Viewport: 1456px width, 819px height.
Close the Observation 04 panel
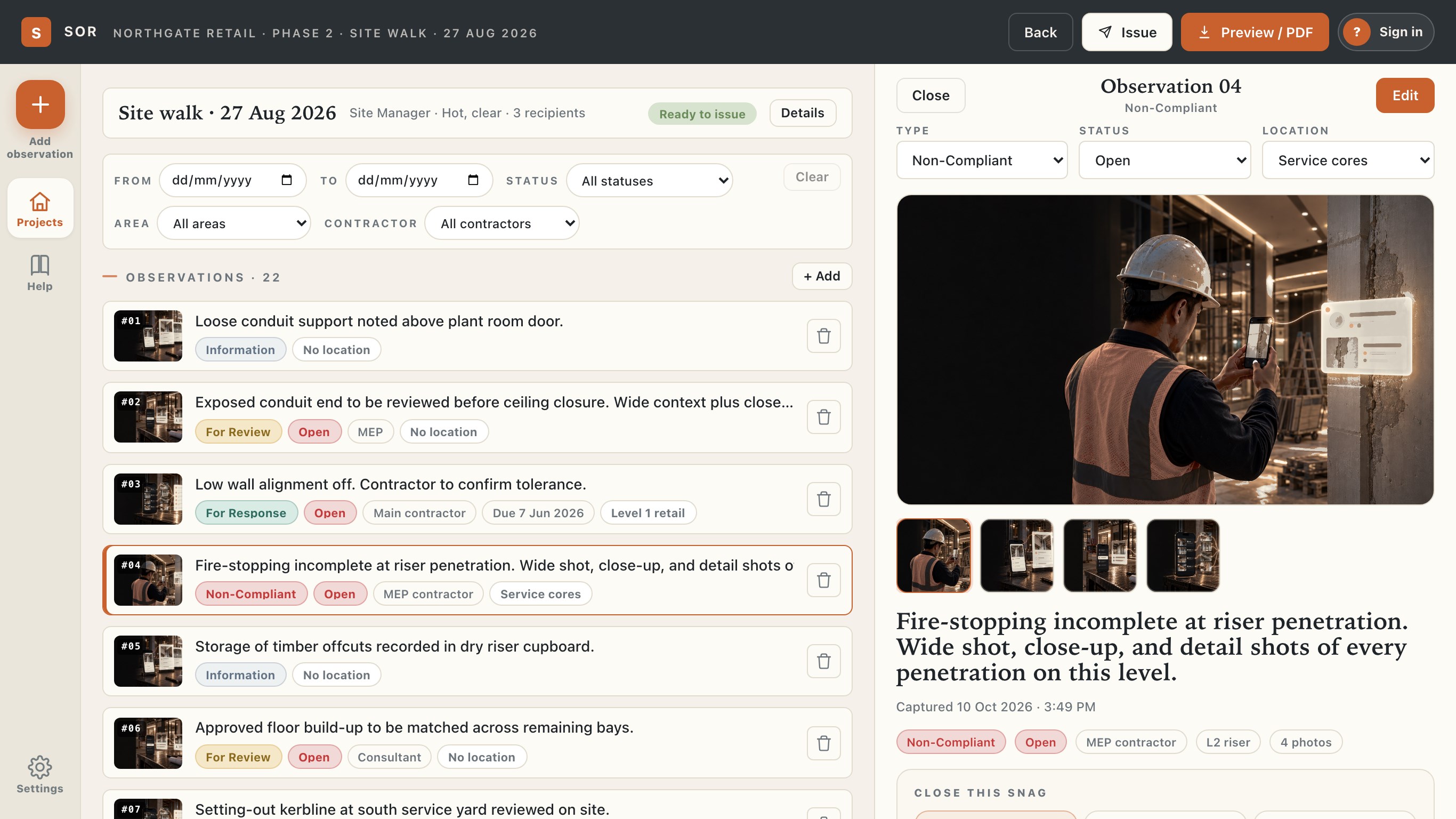[931, 95]
